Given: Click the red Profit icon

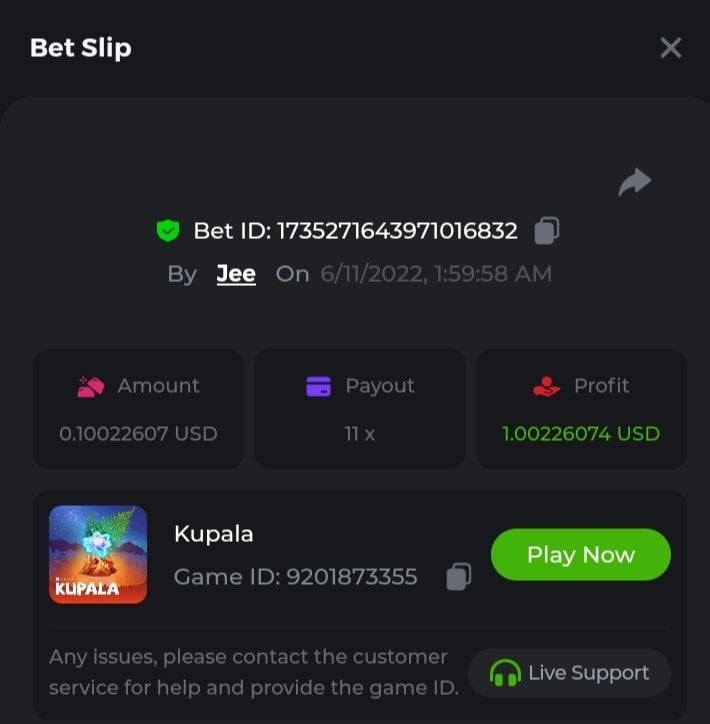Looking at the screenshot, I should [546, 386].
